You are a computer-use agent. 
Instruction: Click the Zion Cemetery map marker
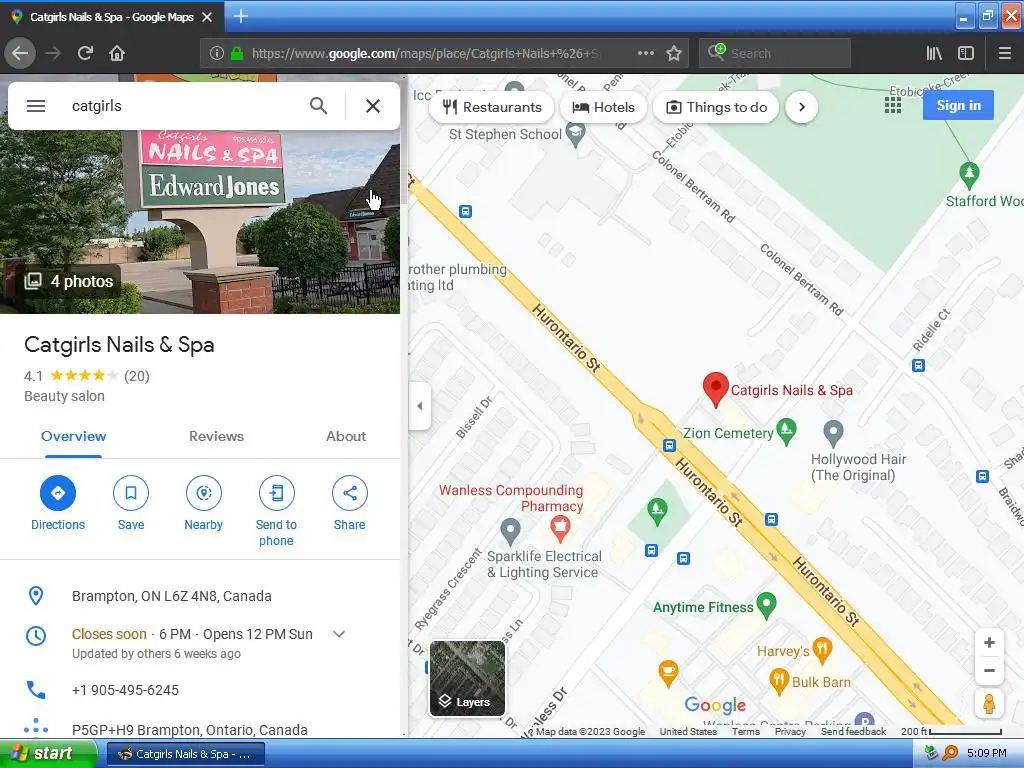(x=786, y=430)
